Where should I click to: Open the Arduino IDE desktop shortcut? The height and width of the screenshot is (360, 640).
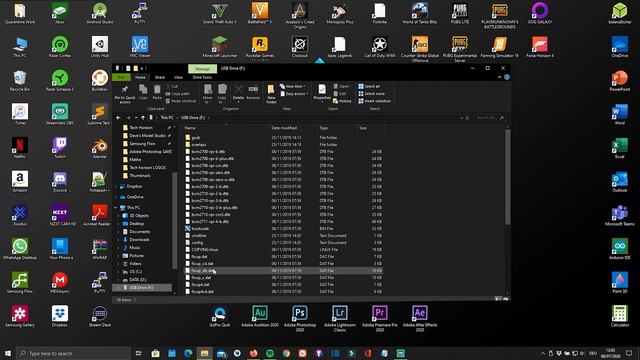click(620, 249)
